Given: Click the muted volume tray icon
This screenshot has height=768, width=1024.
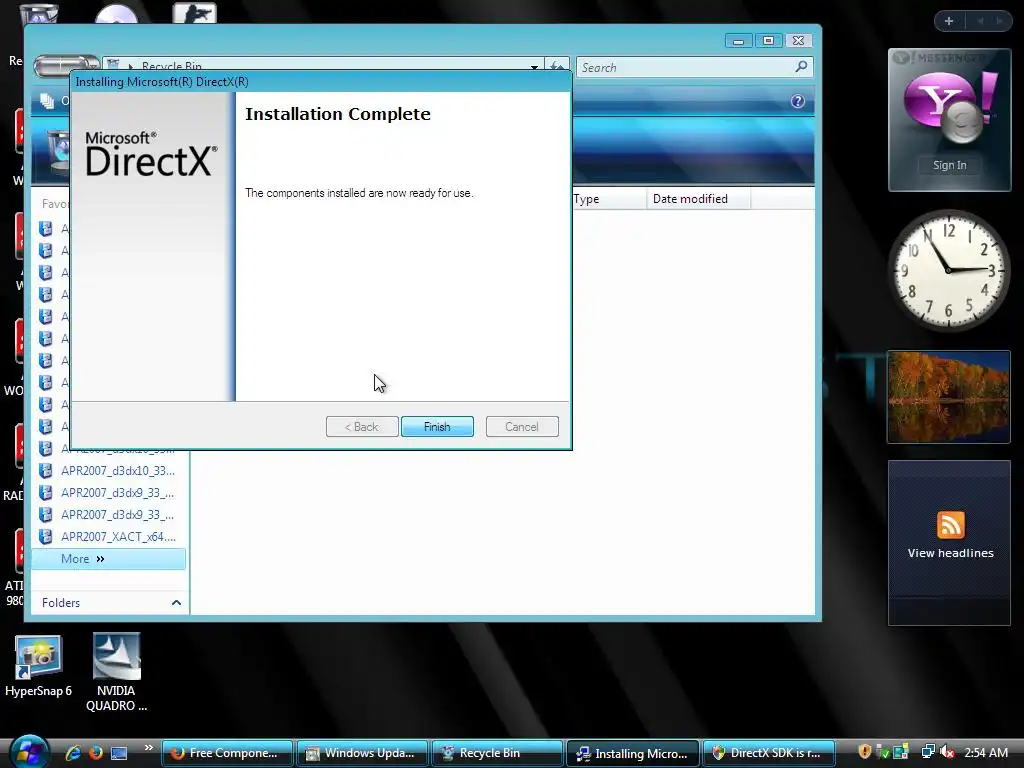Looking at the screenshot, I should point(947,752).
